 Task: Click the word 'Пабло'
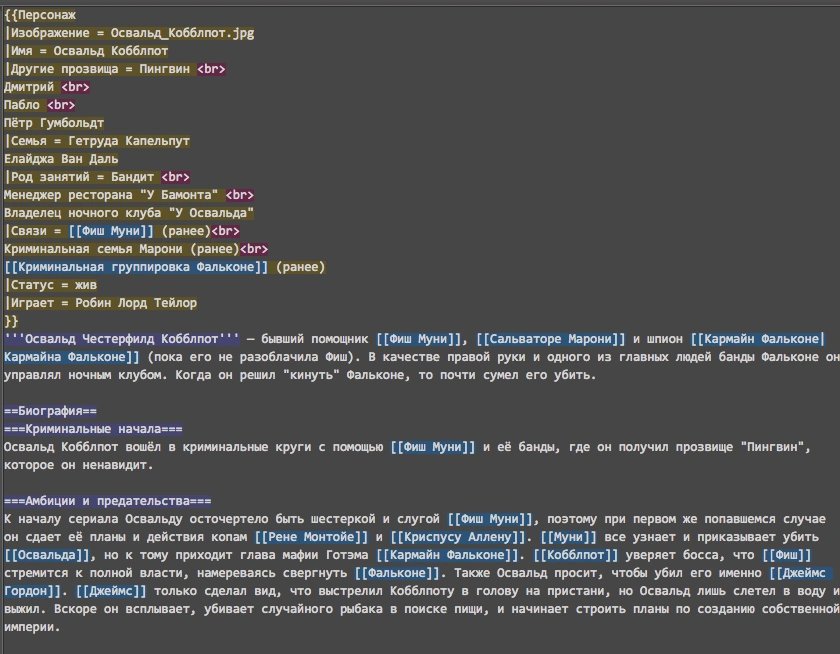tap(22, 105)
